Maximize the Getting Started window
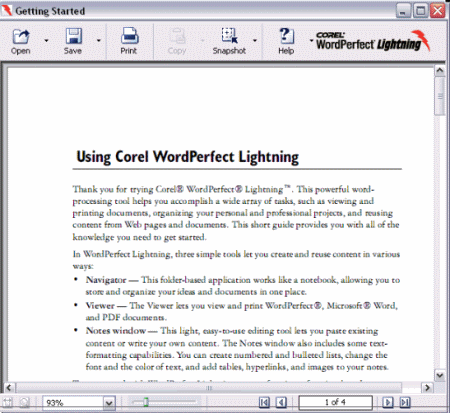 [421, 11]
